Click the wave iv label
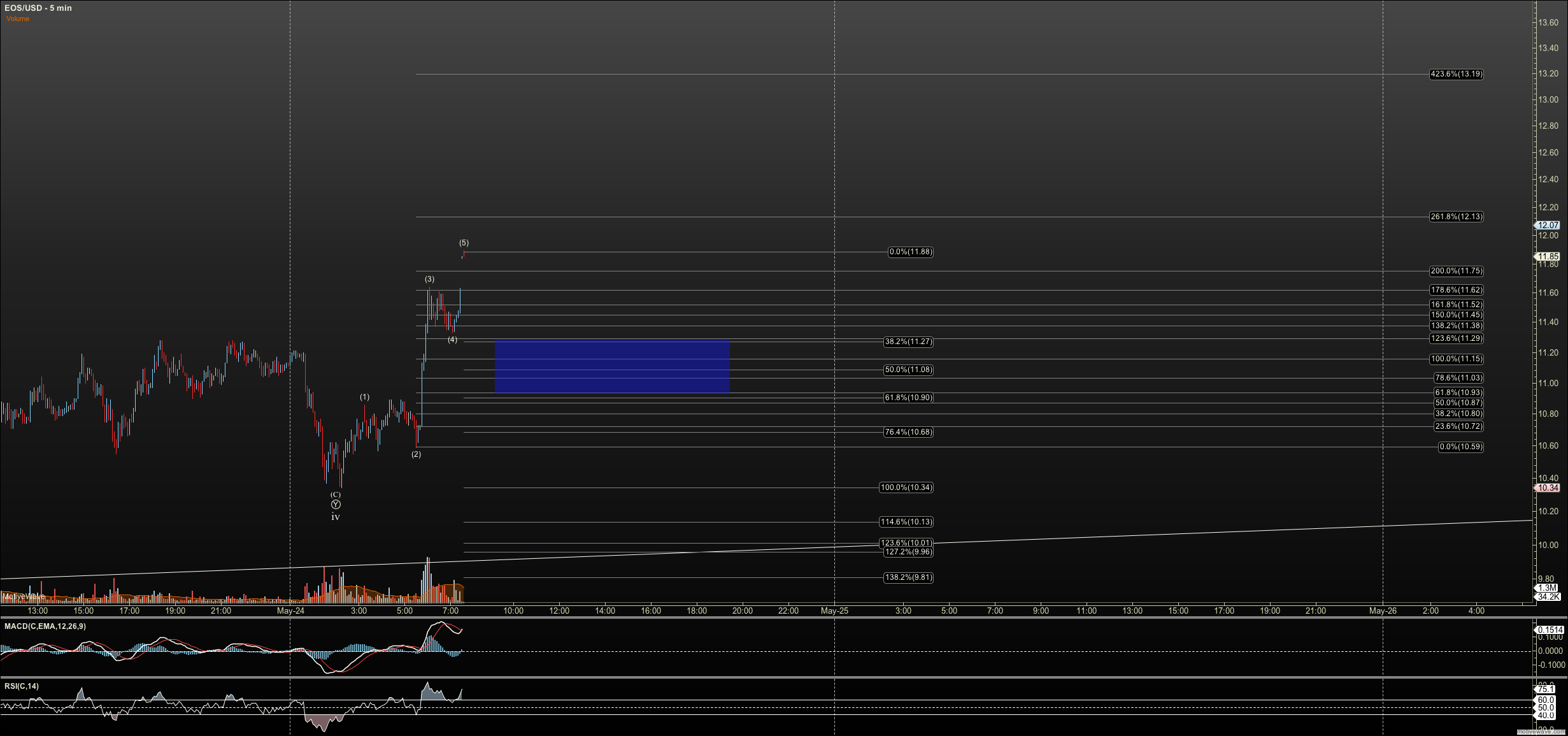The image size is (1568, 736). tap(336, 517)
